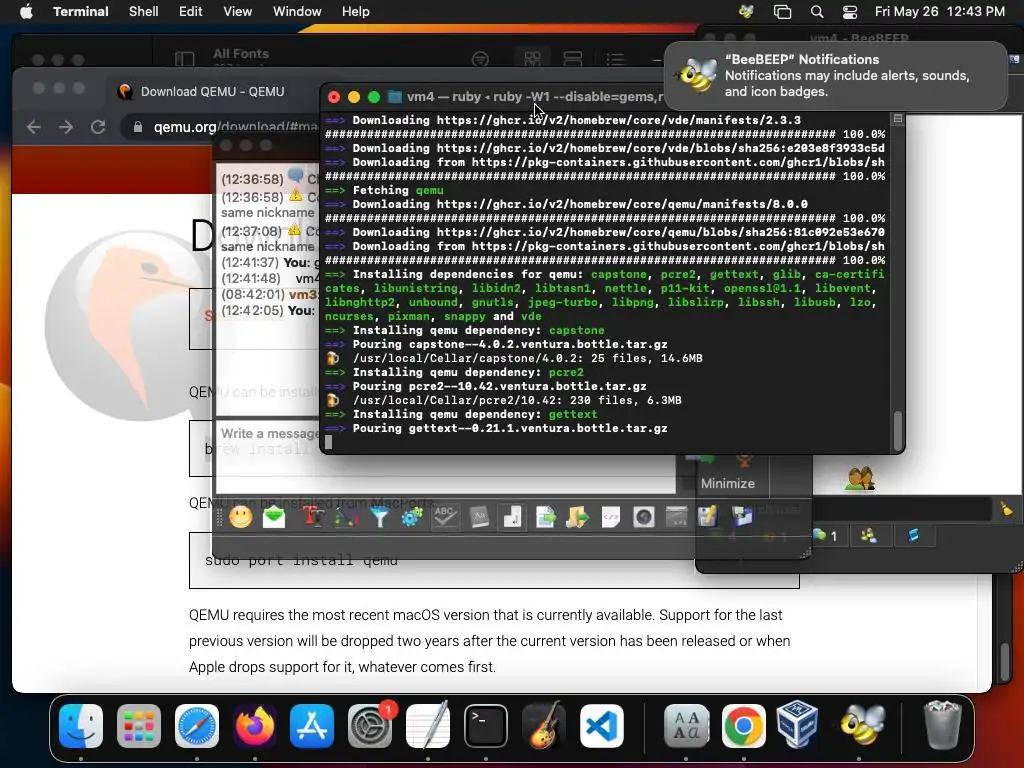Screen dimensions: 1024x768
Task: Click Minimize label in BeeBEEP window
Action: point(728,483)
